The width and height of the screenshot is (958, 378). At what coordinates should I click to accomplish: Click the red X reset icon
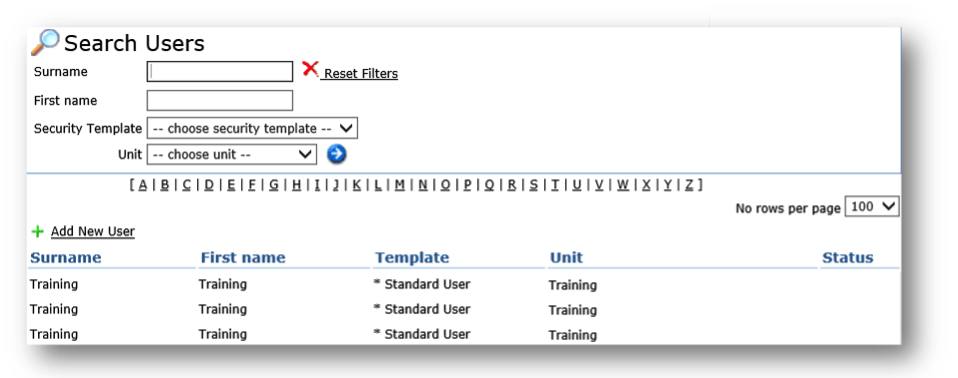[x=310, y=69]
